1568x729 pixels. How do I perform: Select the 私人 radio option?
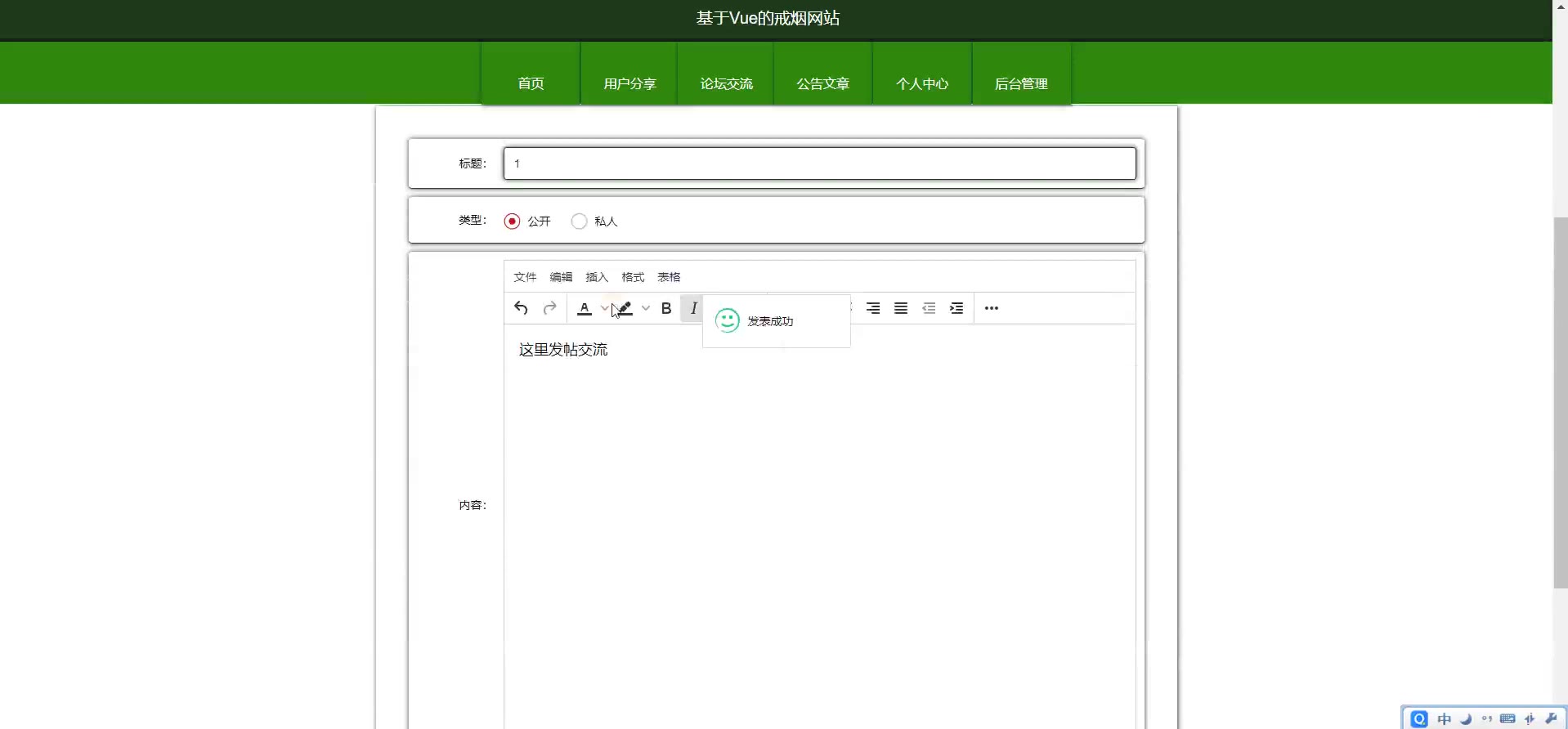click(x=580, y=221)
